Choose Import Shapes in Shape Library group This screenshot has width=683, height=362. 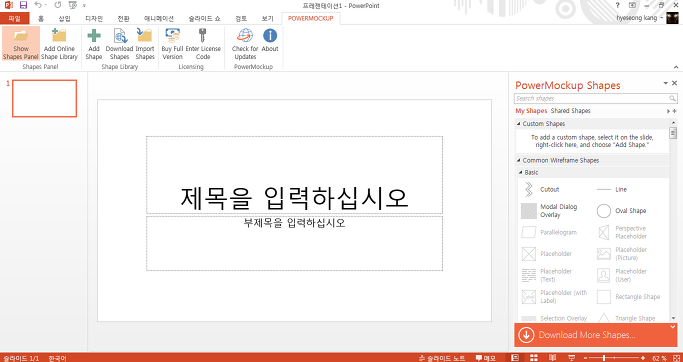145,44
